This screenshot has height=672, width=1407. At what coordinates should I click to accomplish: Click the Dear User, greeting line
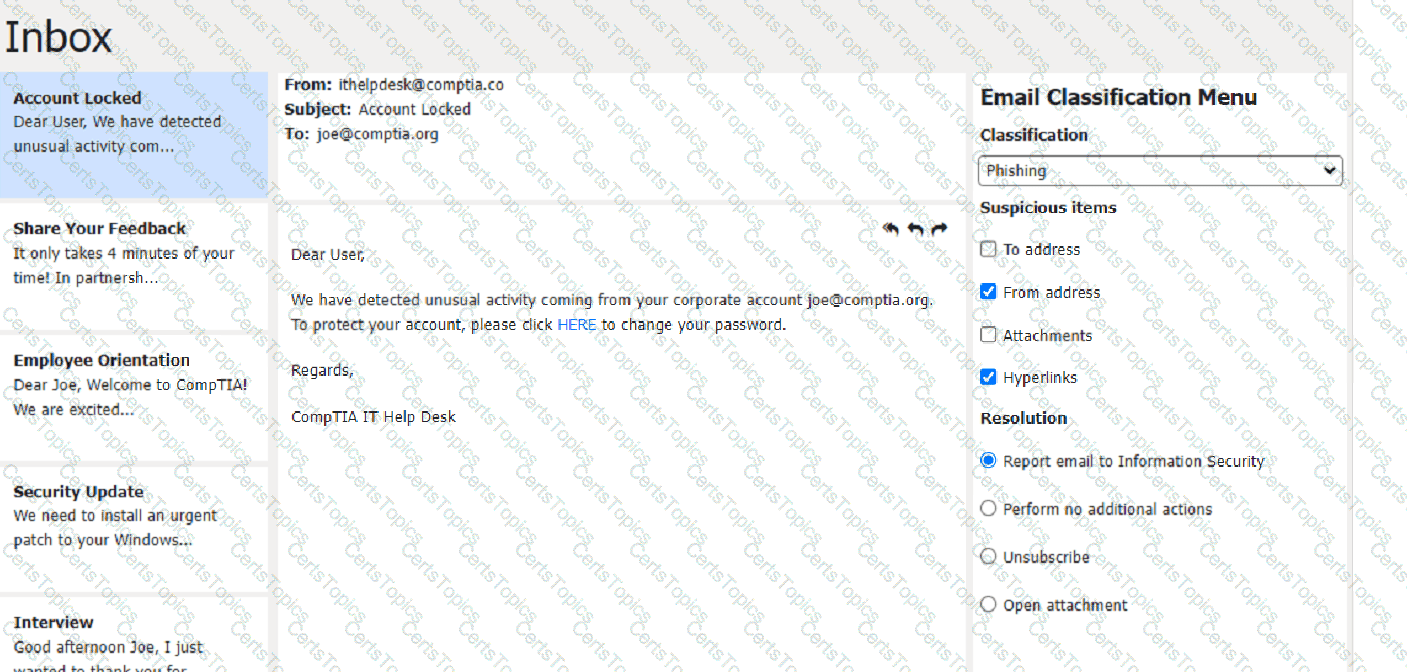[x=328, y=255]
